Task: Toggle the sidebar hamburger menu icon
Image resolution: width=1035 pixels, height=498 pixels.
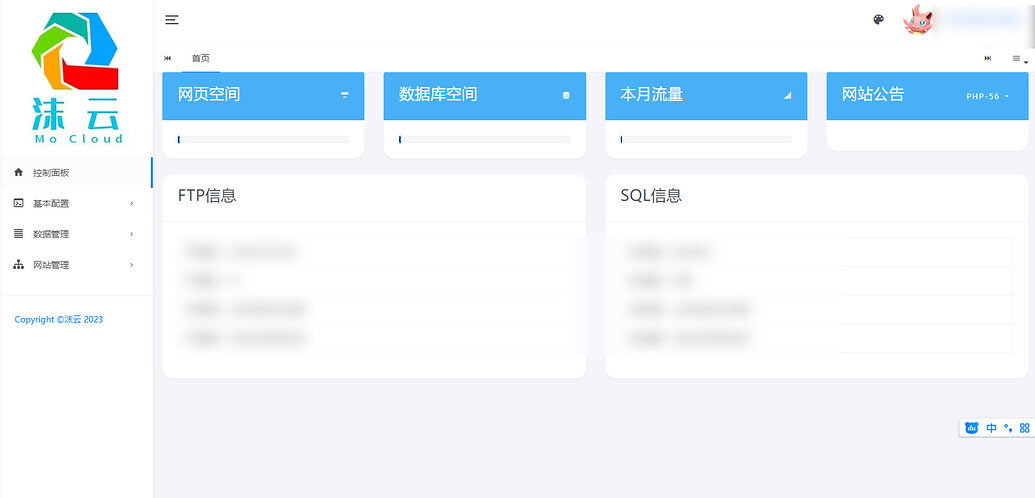Action: pos(172,20)
